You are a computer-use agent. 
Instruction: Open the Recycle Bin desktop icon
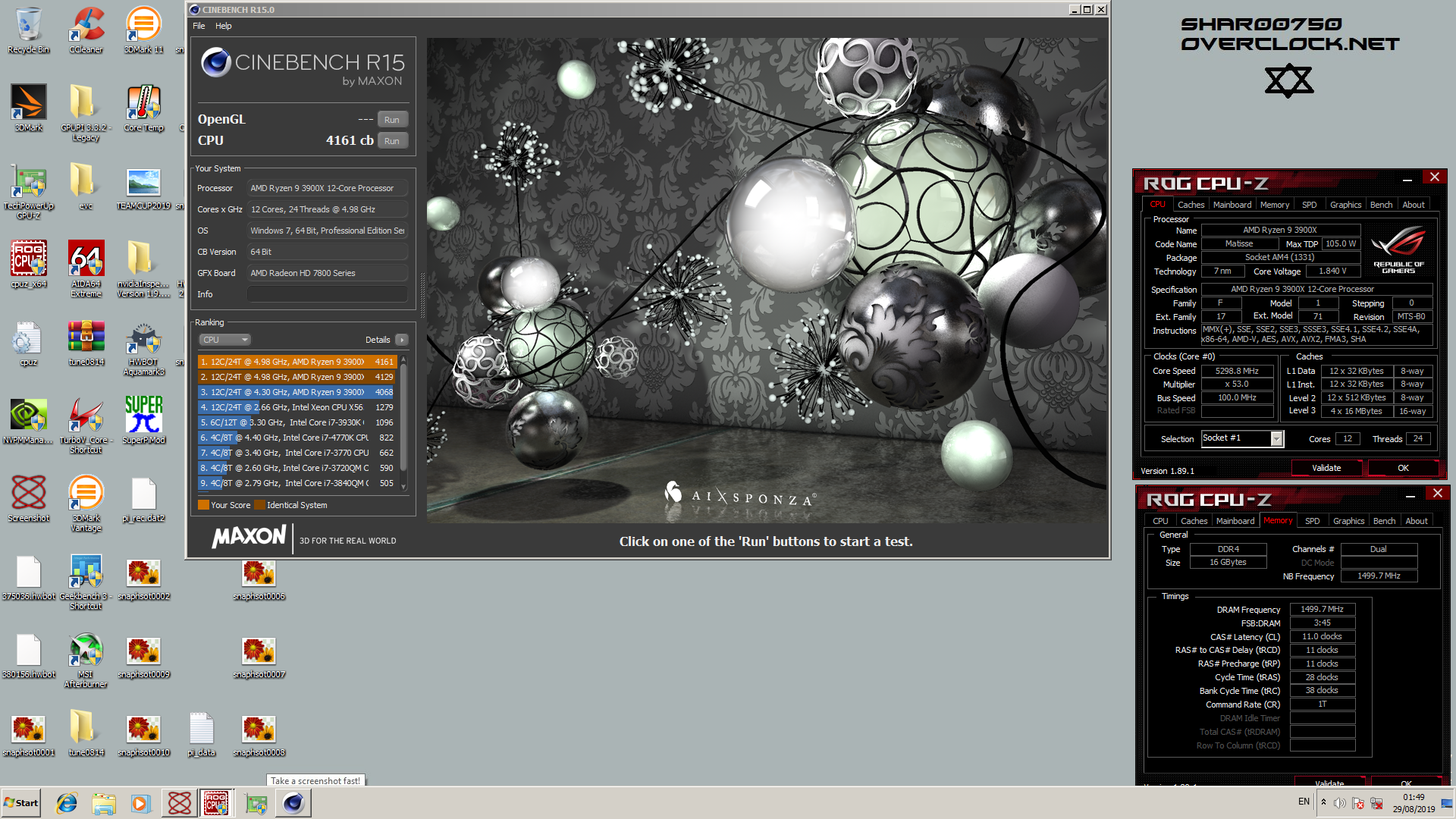(28, 31)
